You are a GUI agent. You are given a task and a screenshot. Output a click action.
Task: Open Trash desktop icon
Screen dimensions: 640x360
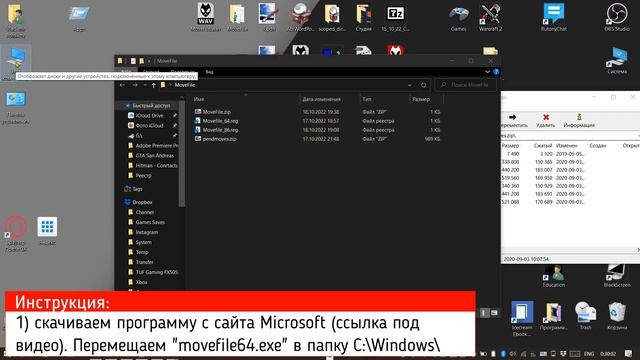click(585, 316)
